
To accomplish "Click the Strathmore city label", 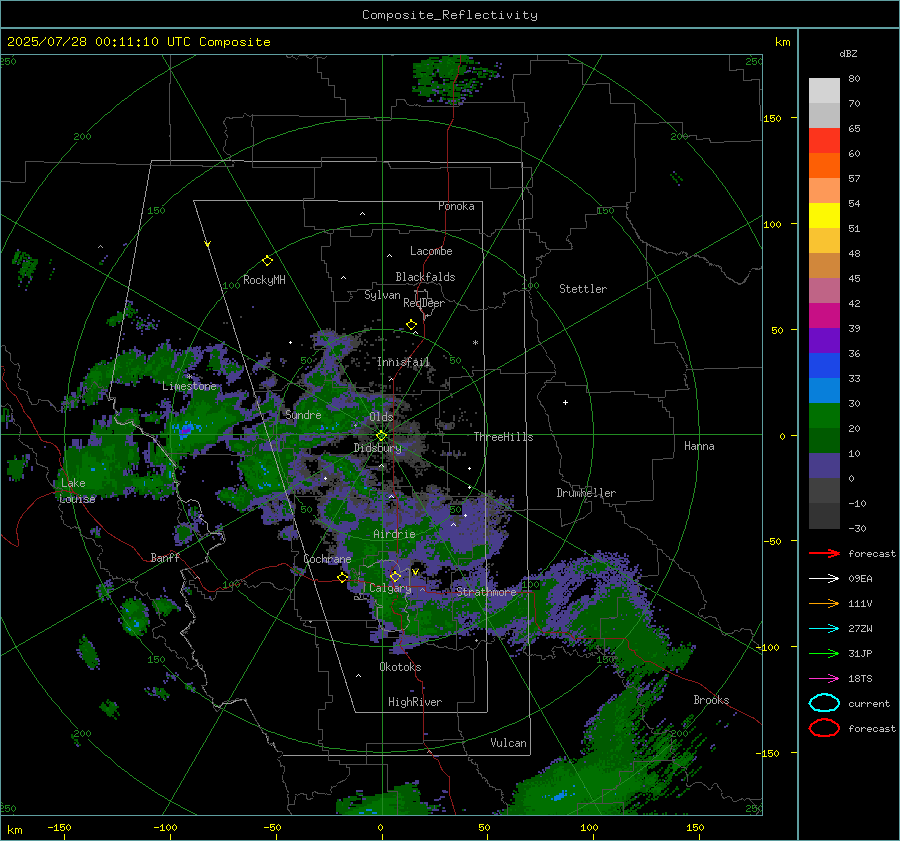I will (486, 592).
